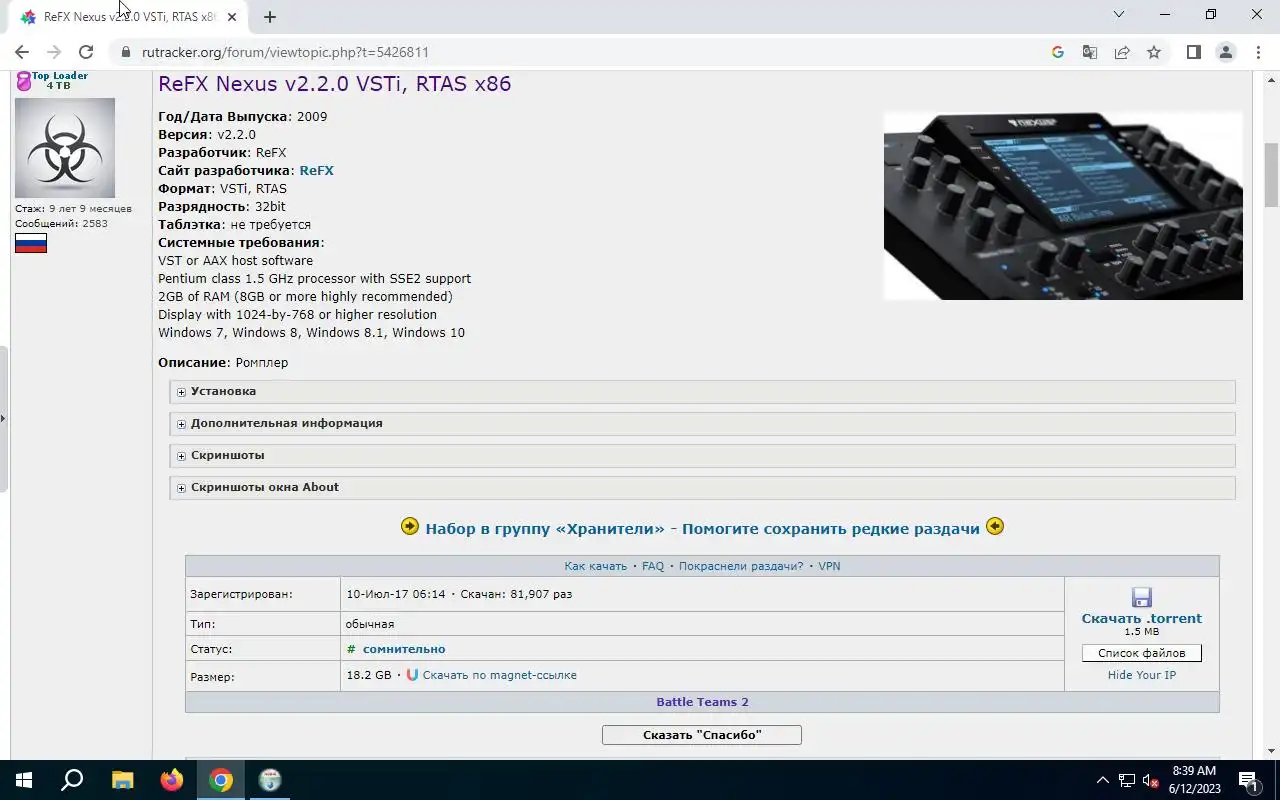Click the Russian flag icon

(31, 243)
